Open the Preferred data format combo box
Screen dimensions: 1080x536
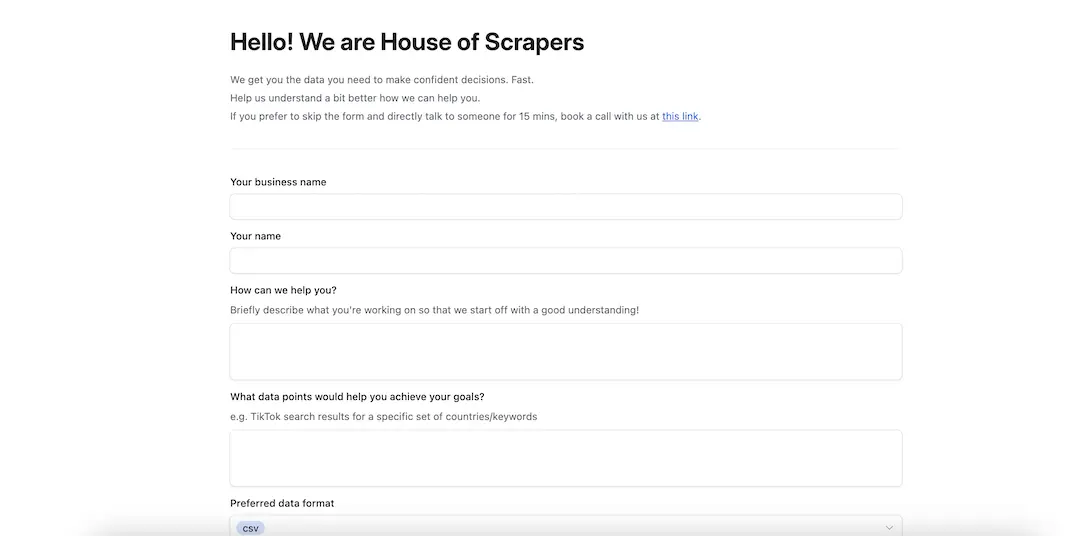point(565,526)
